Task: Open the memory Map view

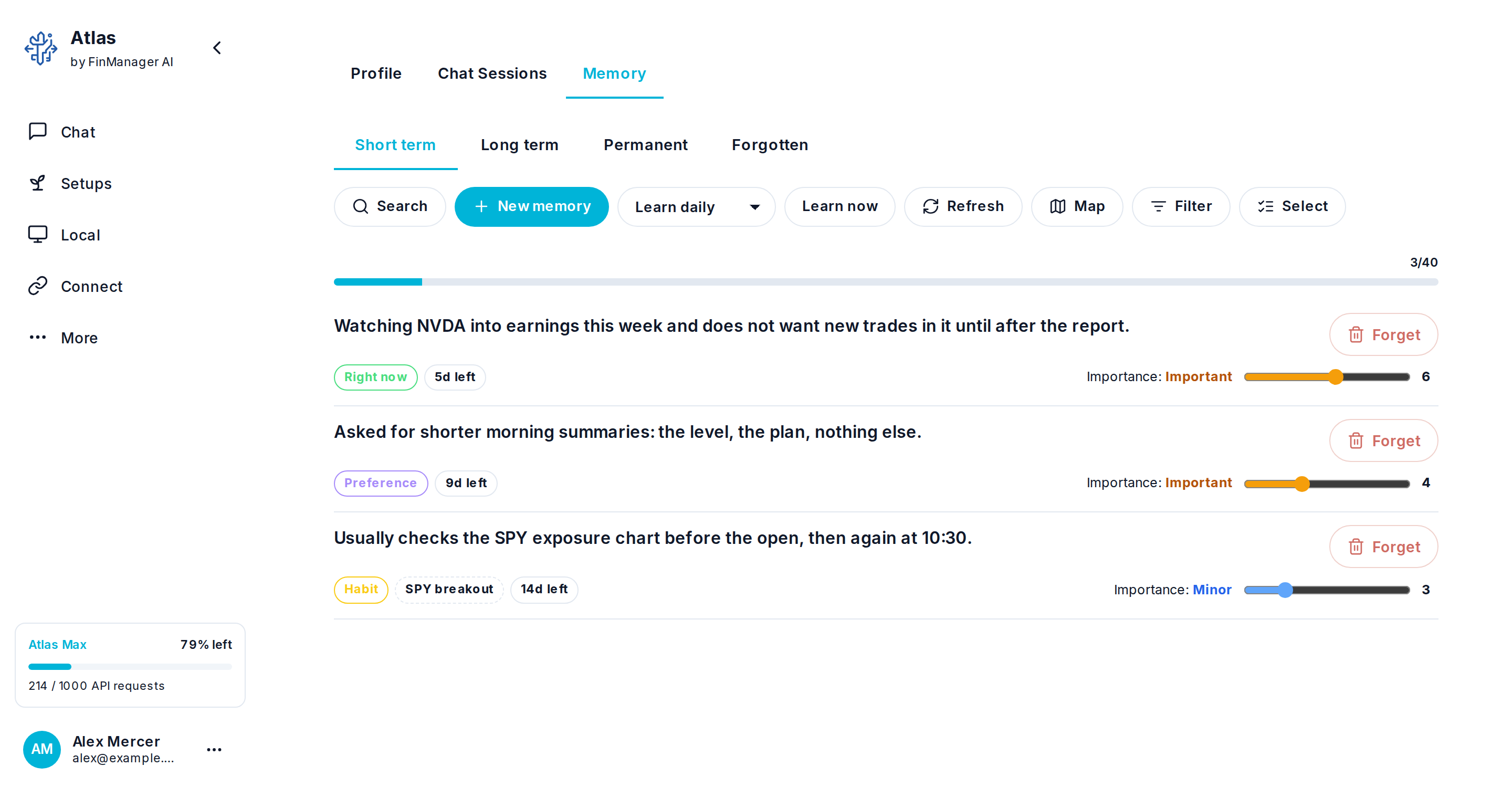Action: point(1077,206)
